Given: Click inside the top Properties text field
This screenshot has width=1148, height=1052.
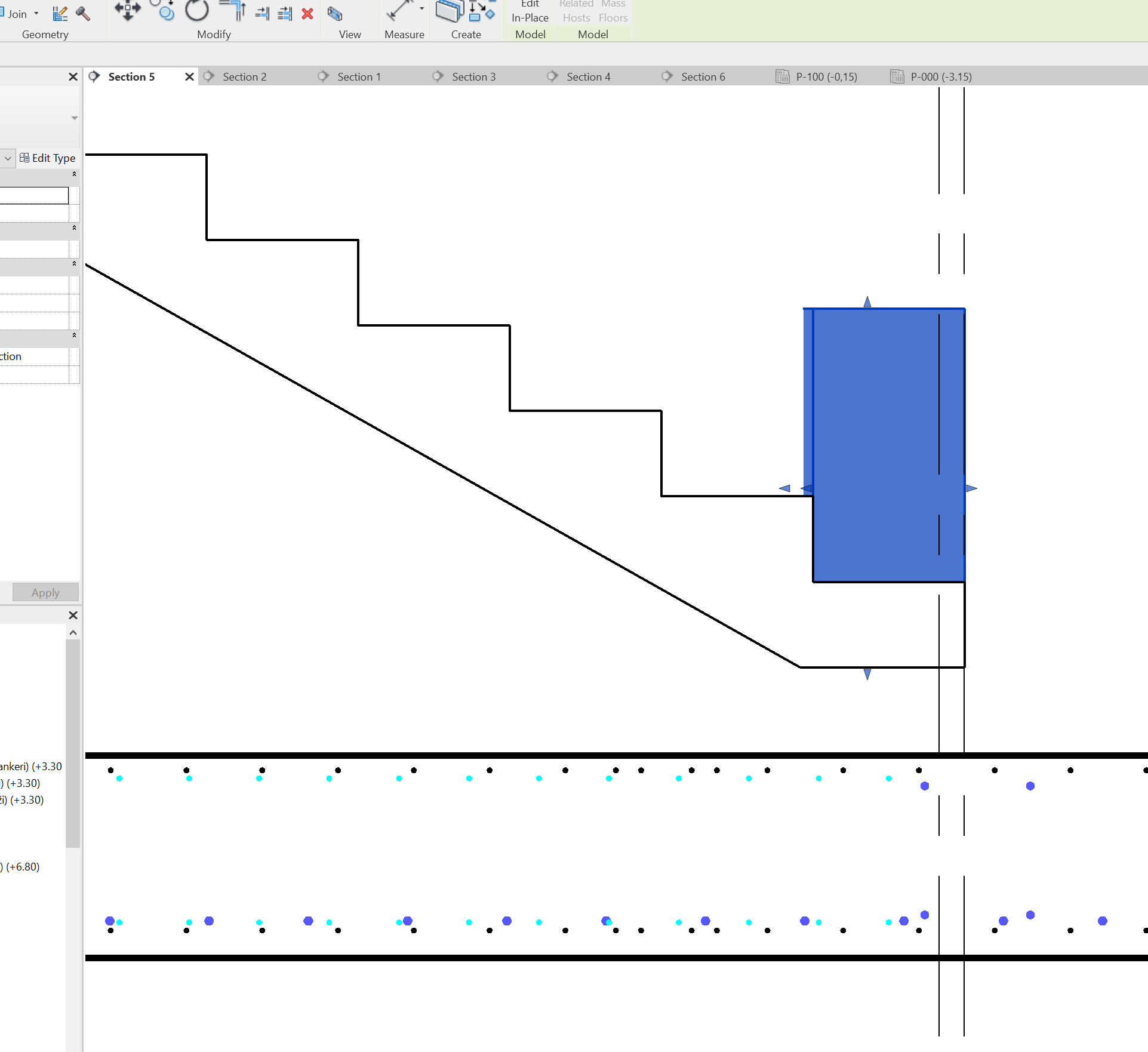Looking at the screenshot, I should coord(34,195).
